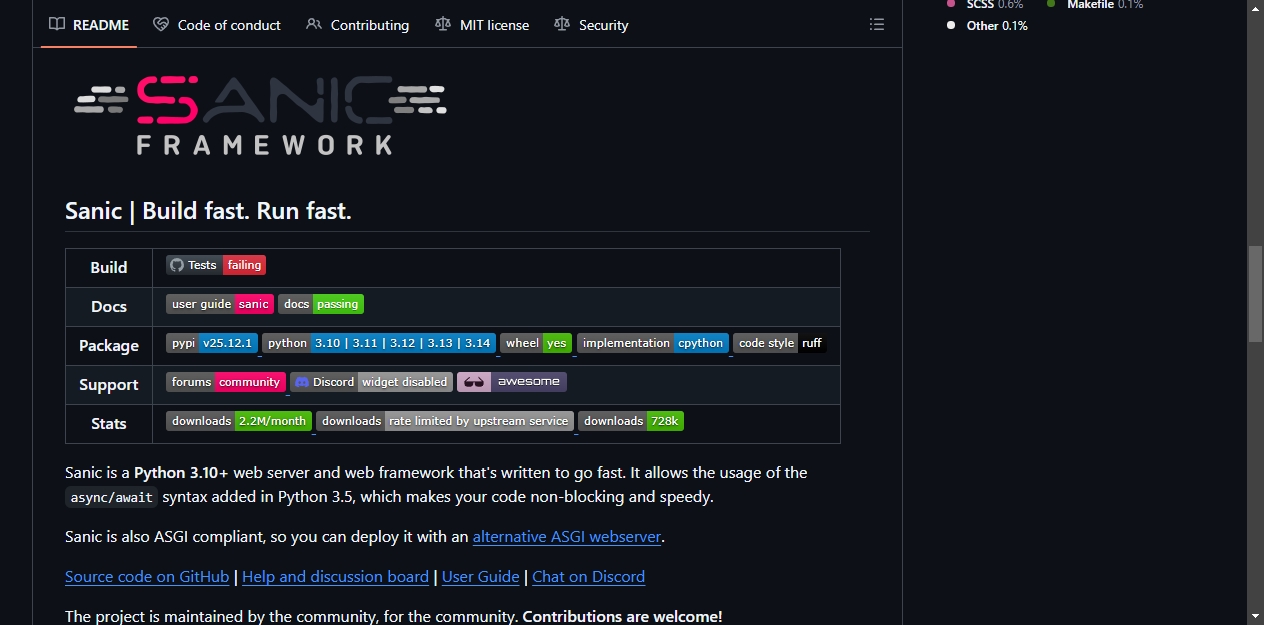Open the Tests failing badge
The width and height of the screenshot is (1264, 625).
point(216,265)
